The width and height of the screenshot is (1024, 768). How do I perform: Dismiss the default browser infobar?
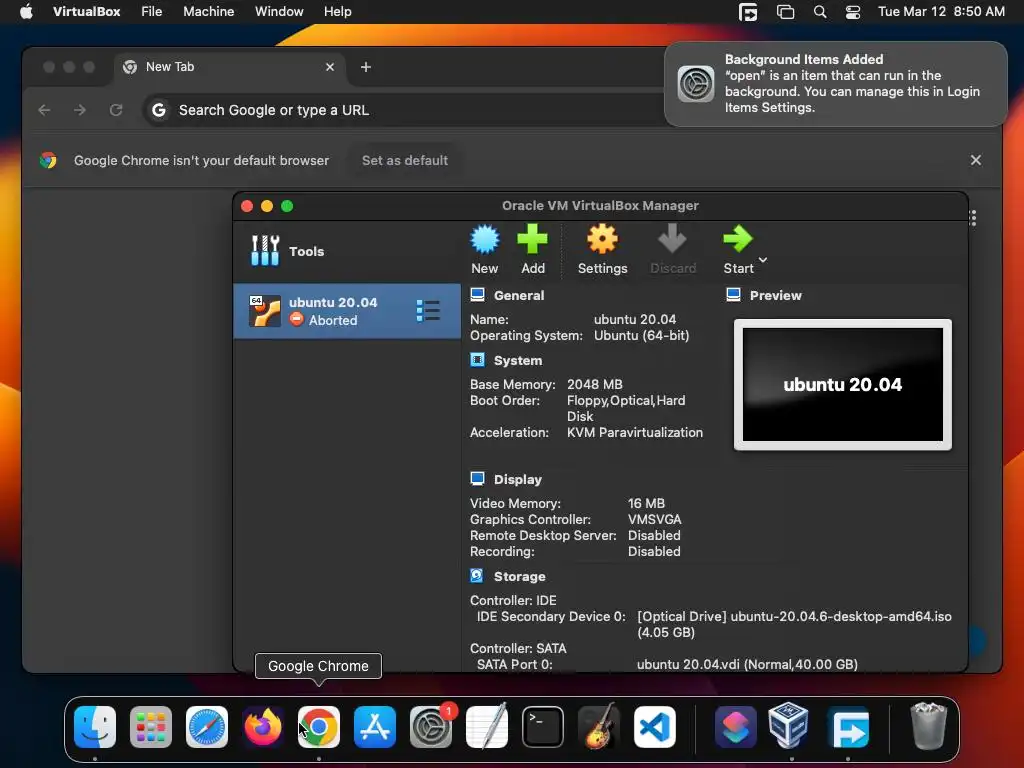pyautogui.click(x=976, y=160)
